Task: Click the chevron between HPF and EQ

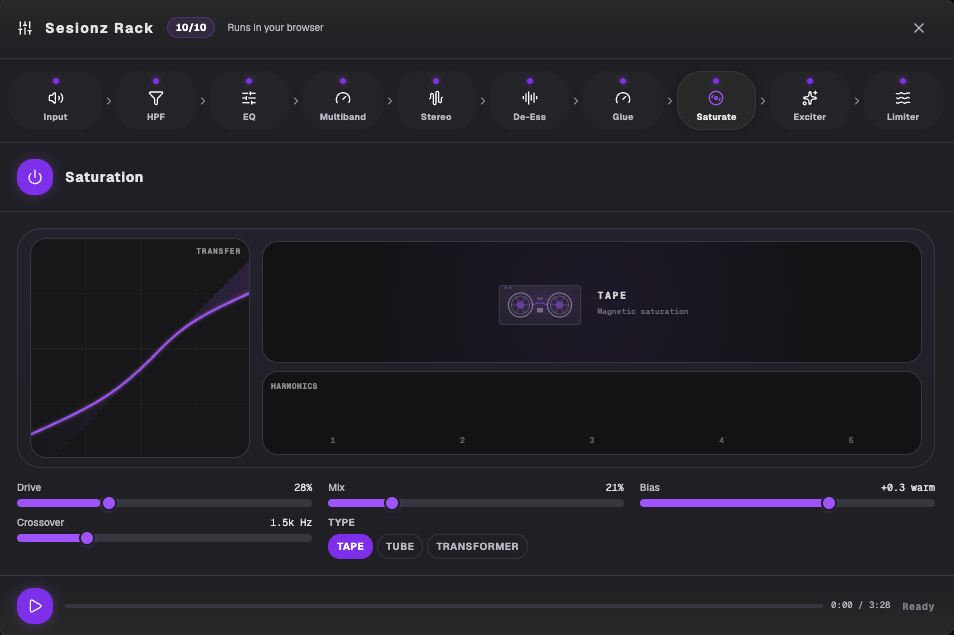Action: click(x=203, y=101)
